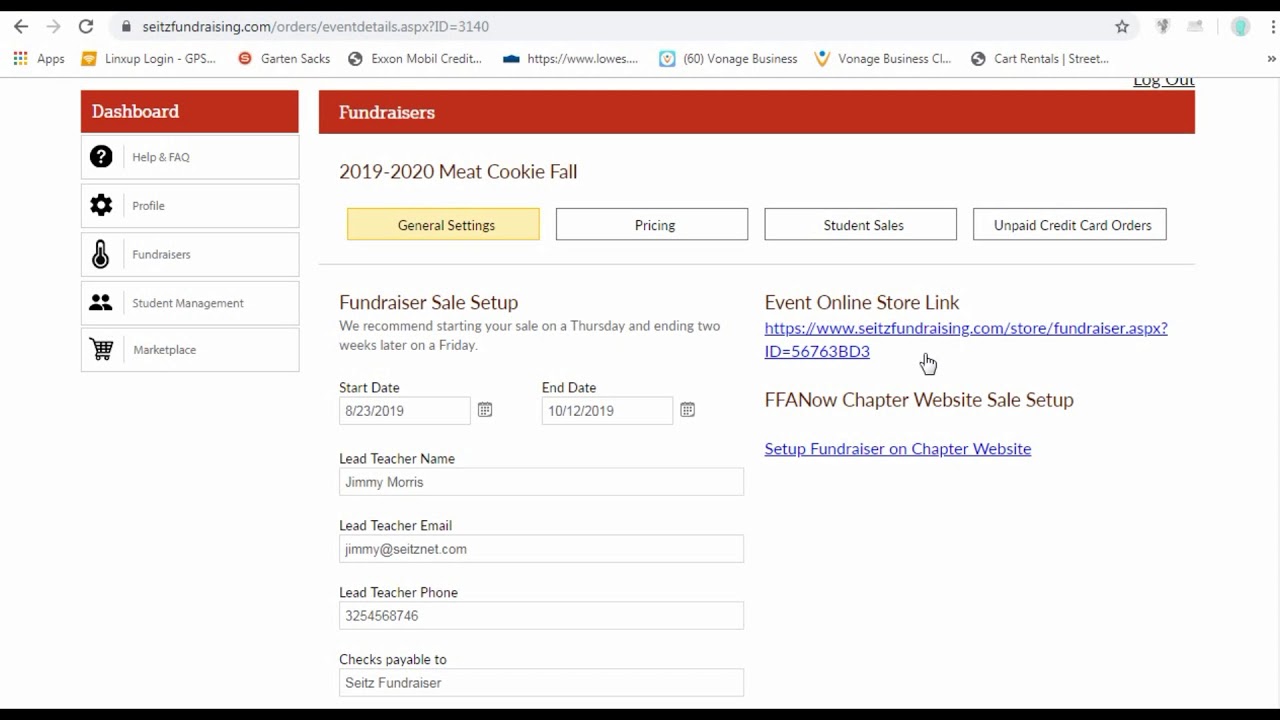Open Linxup Login bookmark
1280x720 pixels.
149,59
